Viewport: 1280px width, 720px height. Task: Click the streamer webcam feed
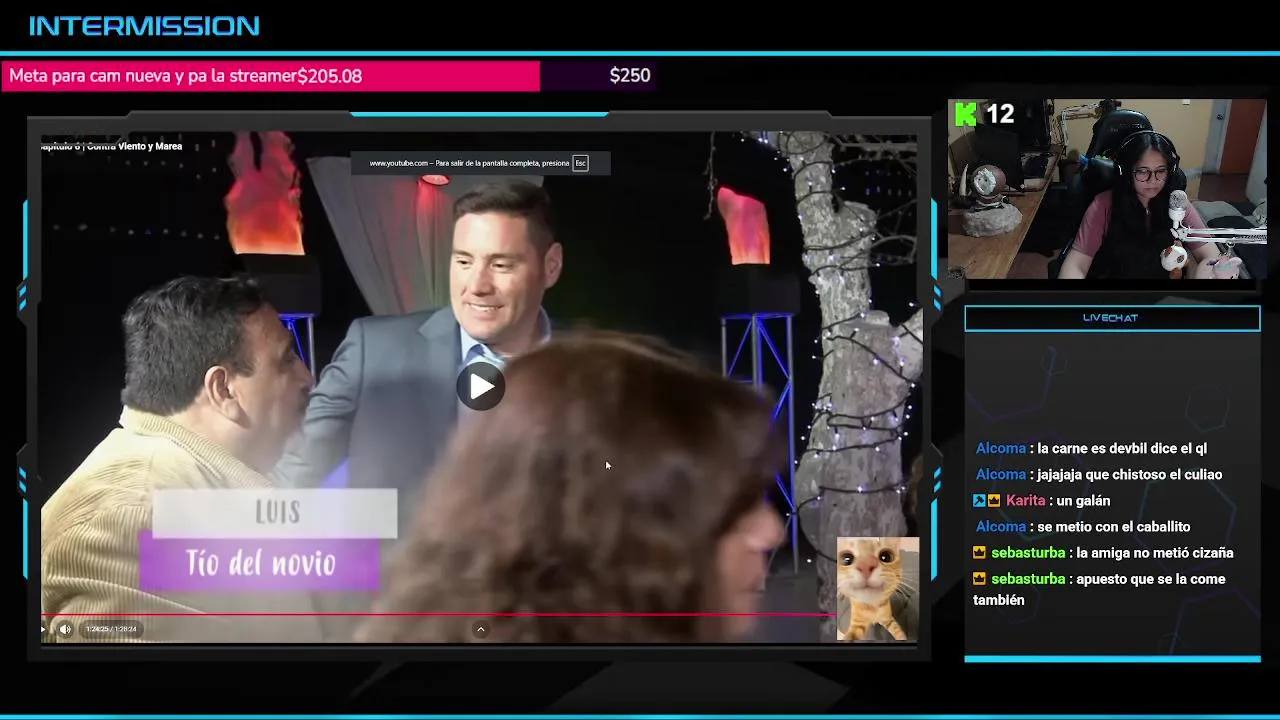pos(1107,189)
